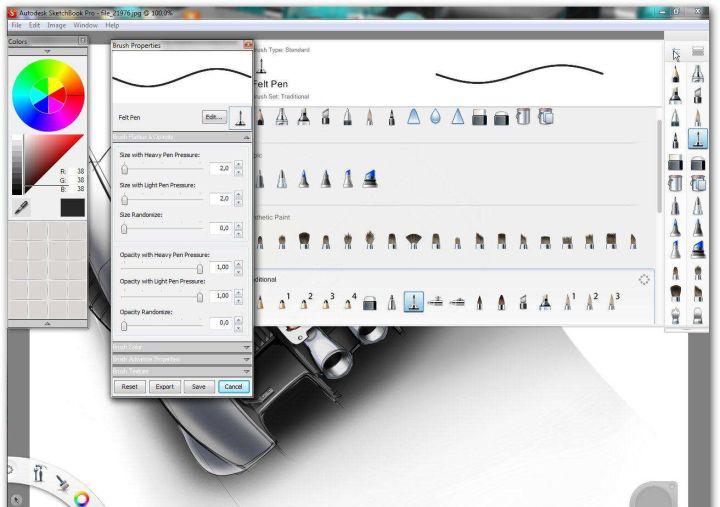Expand the Brush Texture section
Image resolution: width=720 pixels, height=507 pixels.
click(246, 371)
